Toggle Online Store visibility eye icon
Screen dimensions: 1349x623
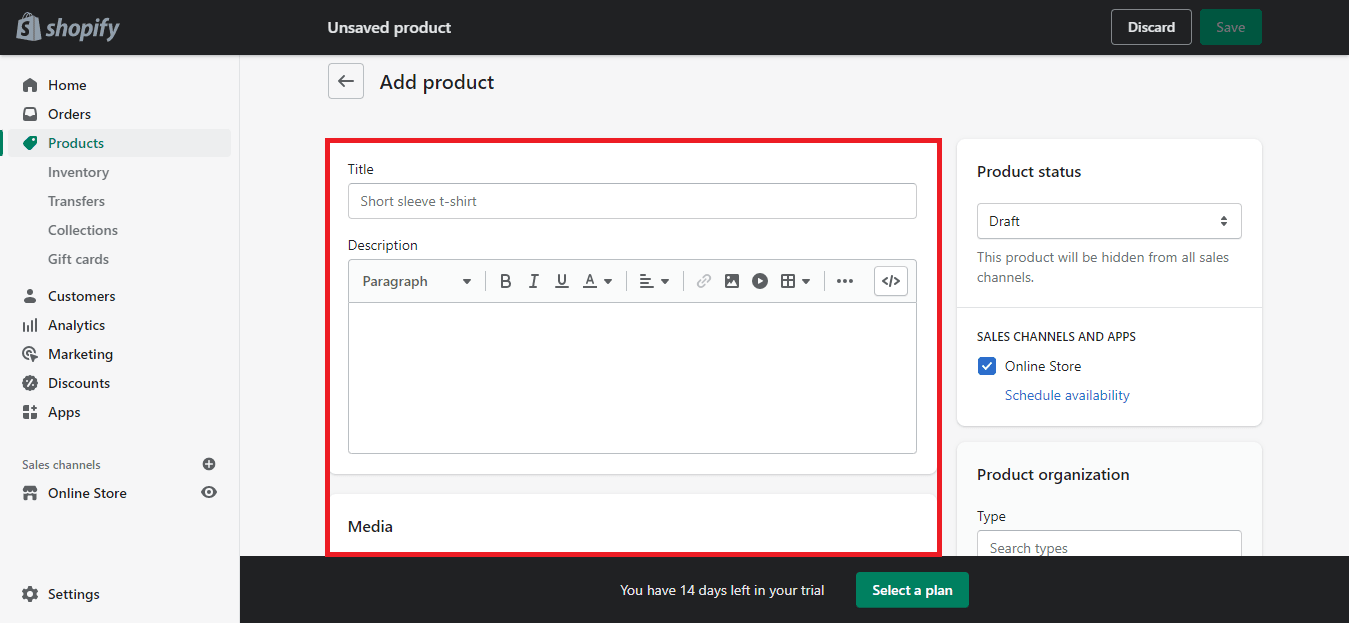click(209, 492)
